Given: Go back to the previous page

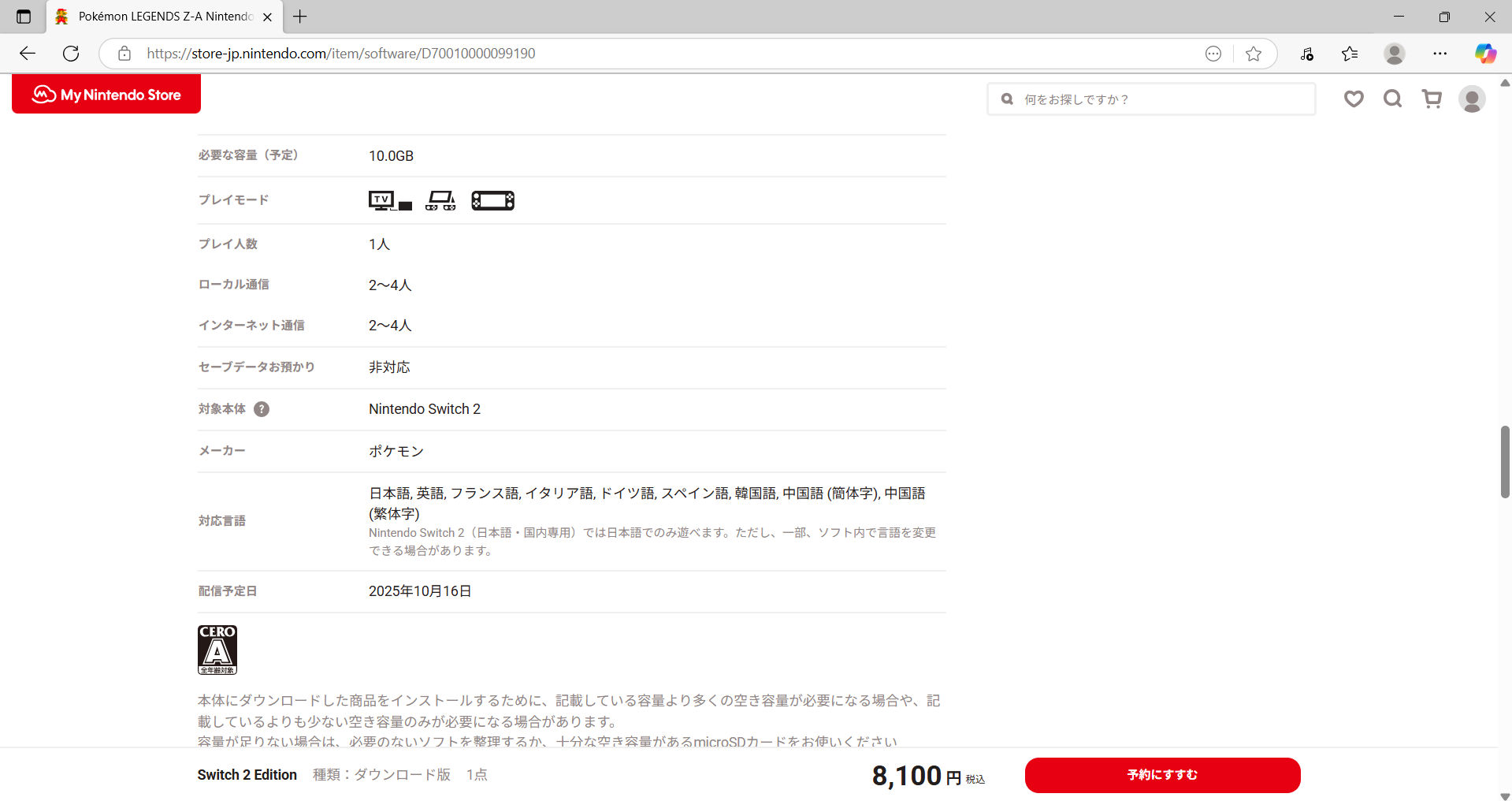Looking at the screenshot, I should point(28,54).
